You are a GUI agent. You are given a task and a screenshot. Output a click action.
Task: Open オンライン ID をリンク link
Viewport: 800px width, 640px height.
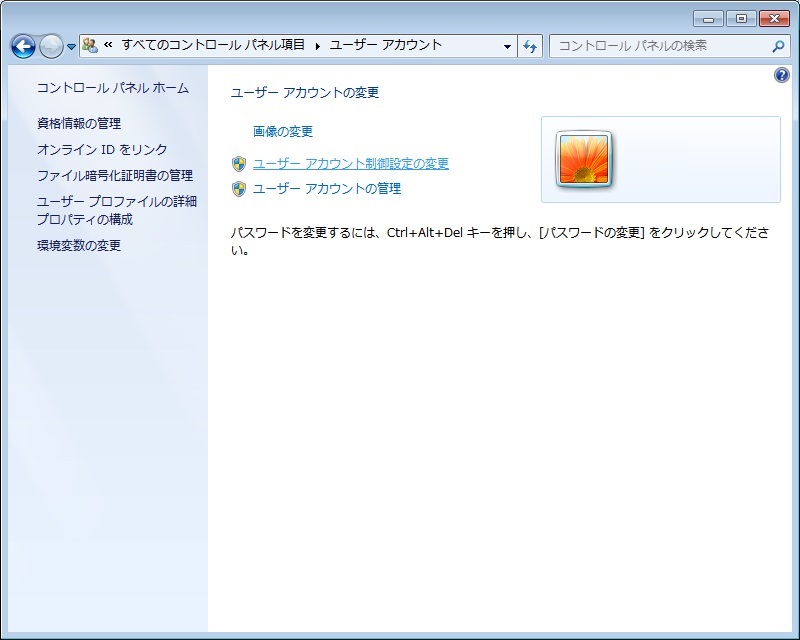[102, 149]
